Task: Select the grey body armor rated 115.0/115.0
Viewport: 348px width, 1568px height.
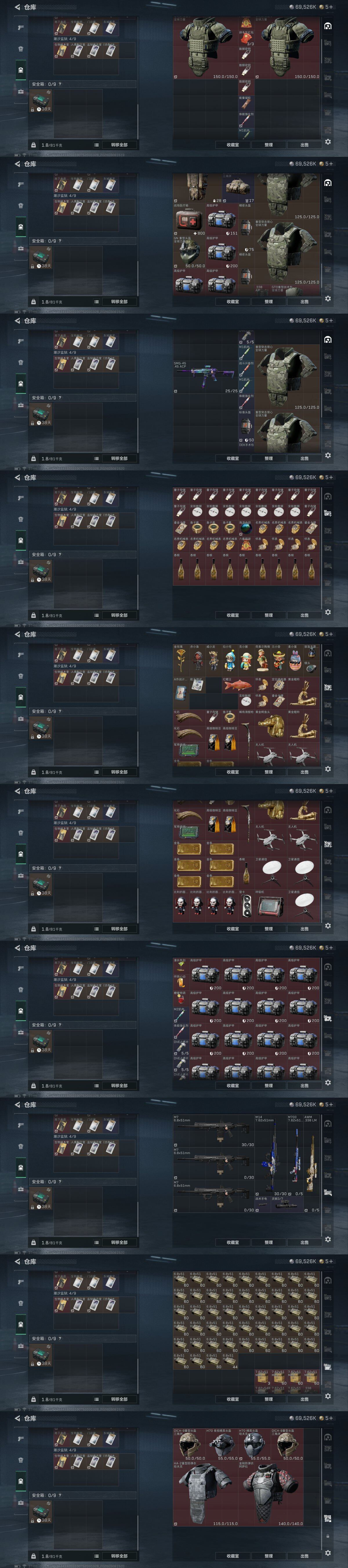Action: point(206,1494)
